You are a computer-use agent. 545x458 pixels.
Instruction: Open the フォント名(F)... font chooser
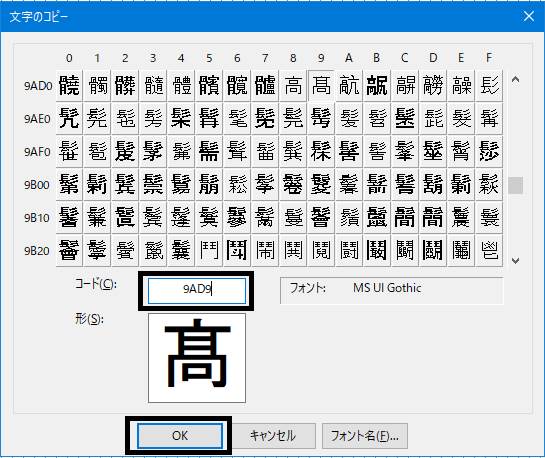tap(365, 436)
